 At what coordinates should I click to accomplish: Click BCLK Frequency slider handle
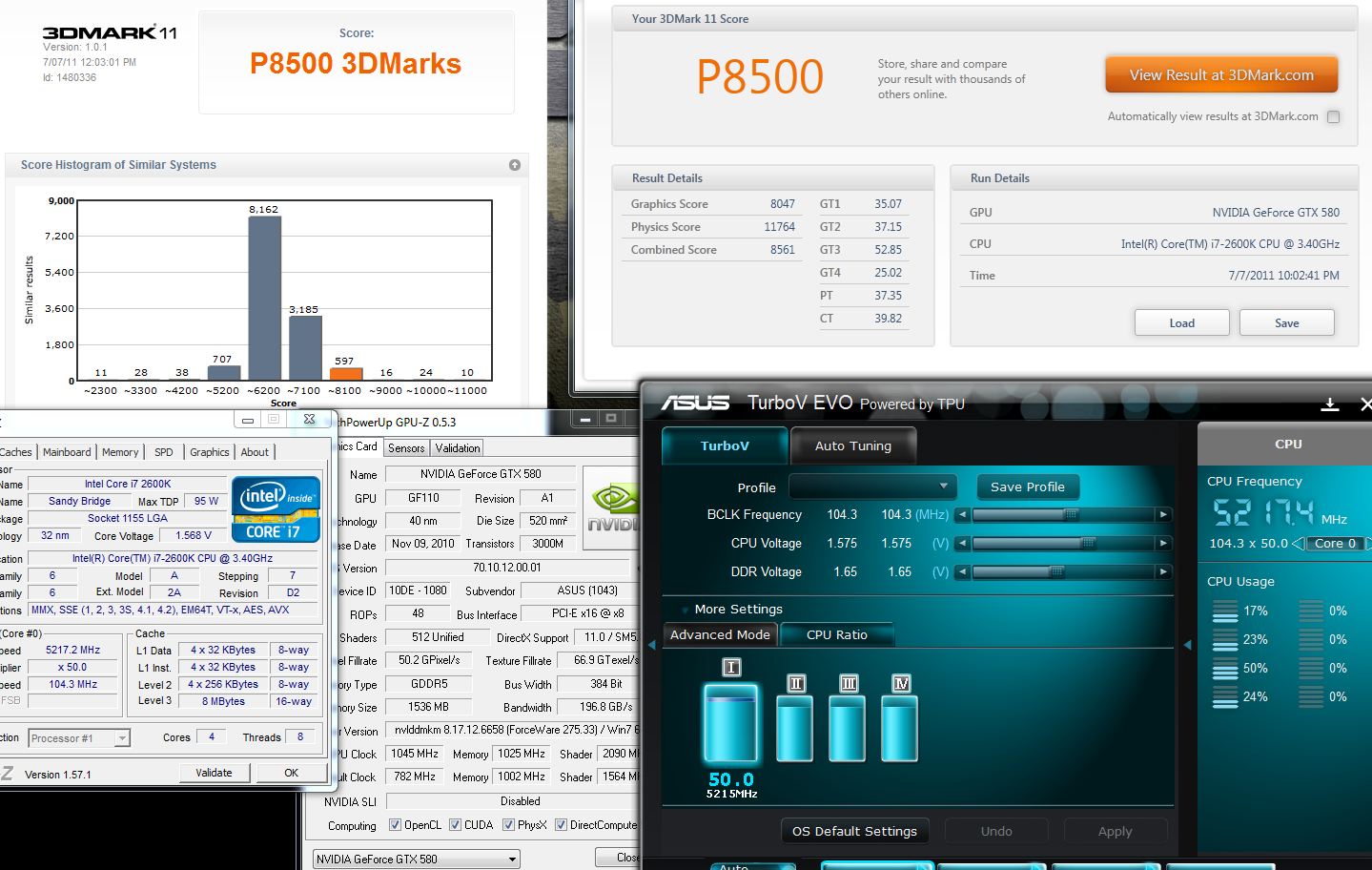click(1071, 515)
